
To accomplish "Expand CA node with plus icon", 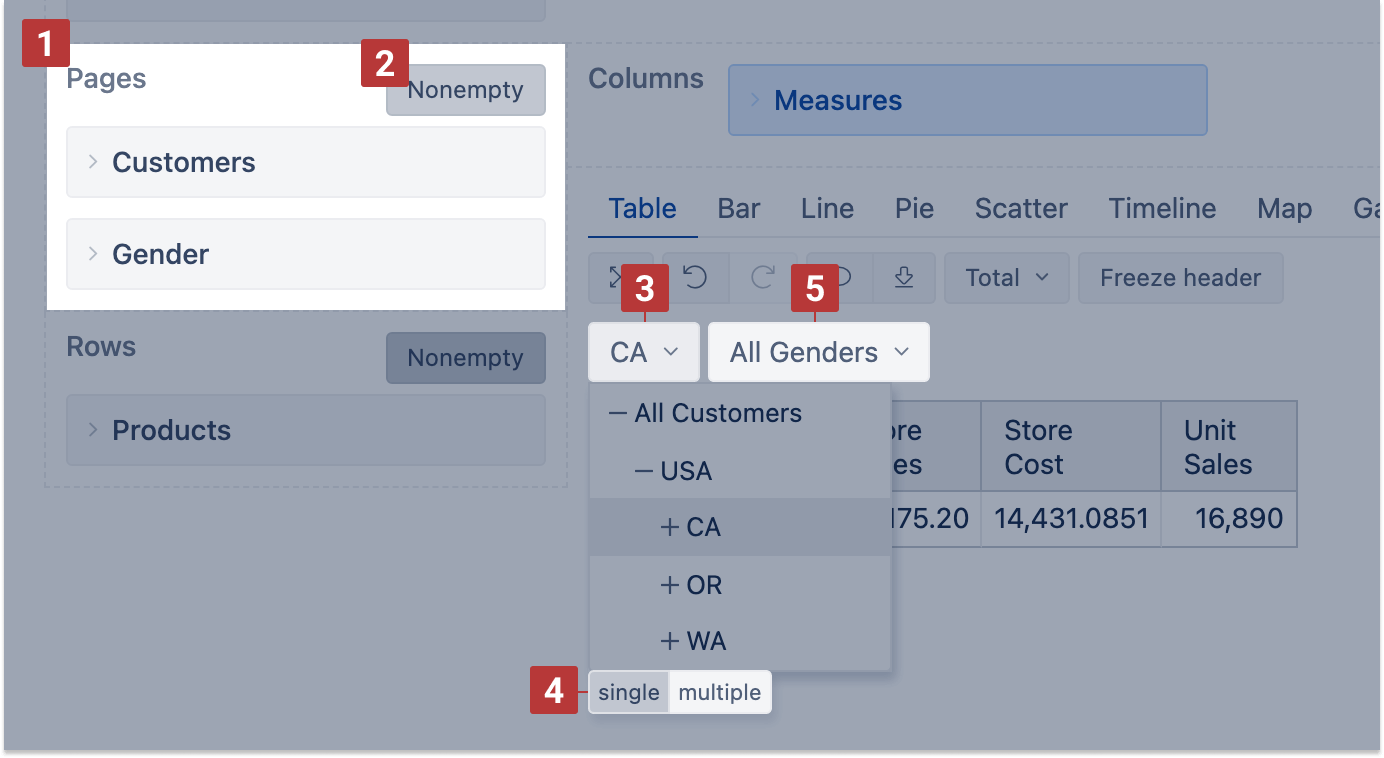I will click(x=670, y=528).
